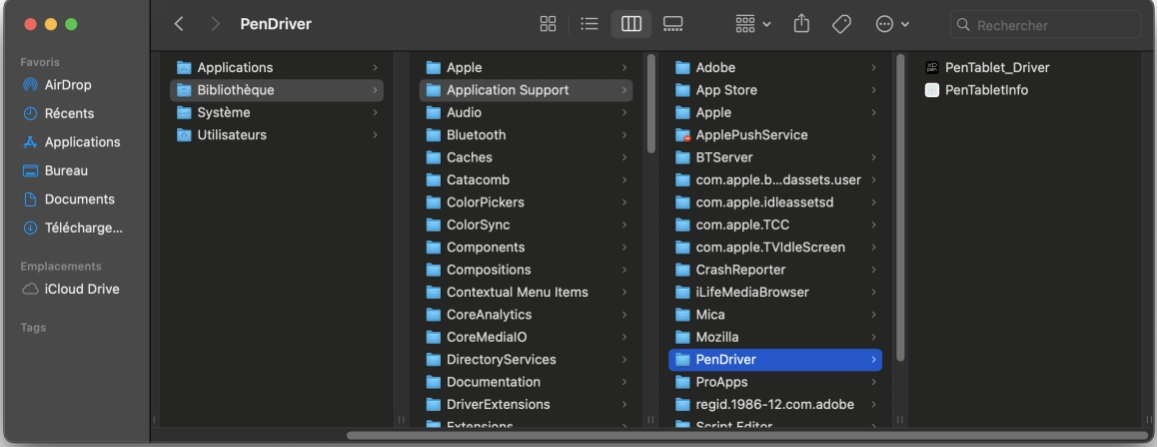Screen dimensions: 1158x447
Task: Select Documents in the Favoris sidebar
Action: point(79,199)
